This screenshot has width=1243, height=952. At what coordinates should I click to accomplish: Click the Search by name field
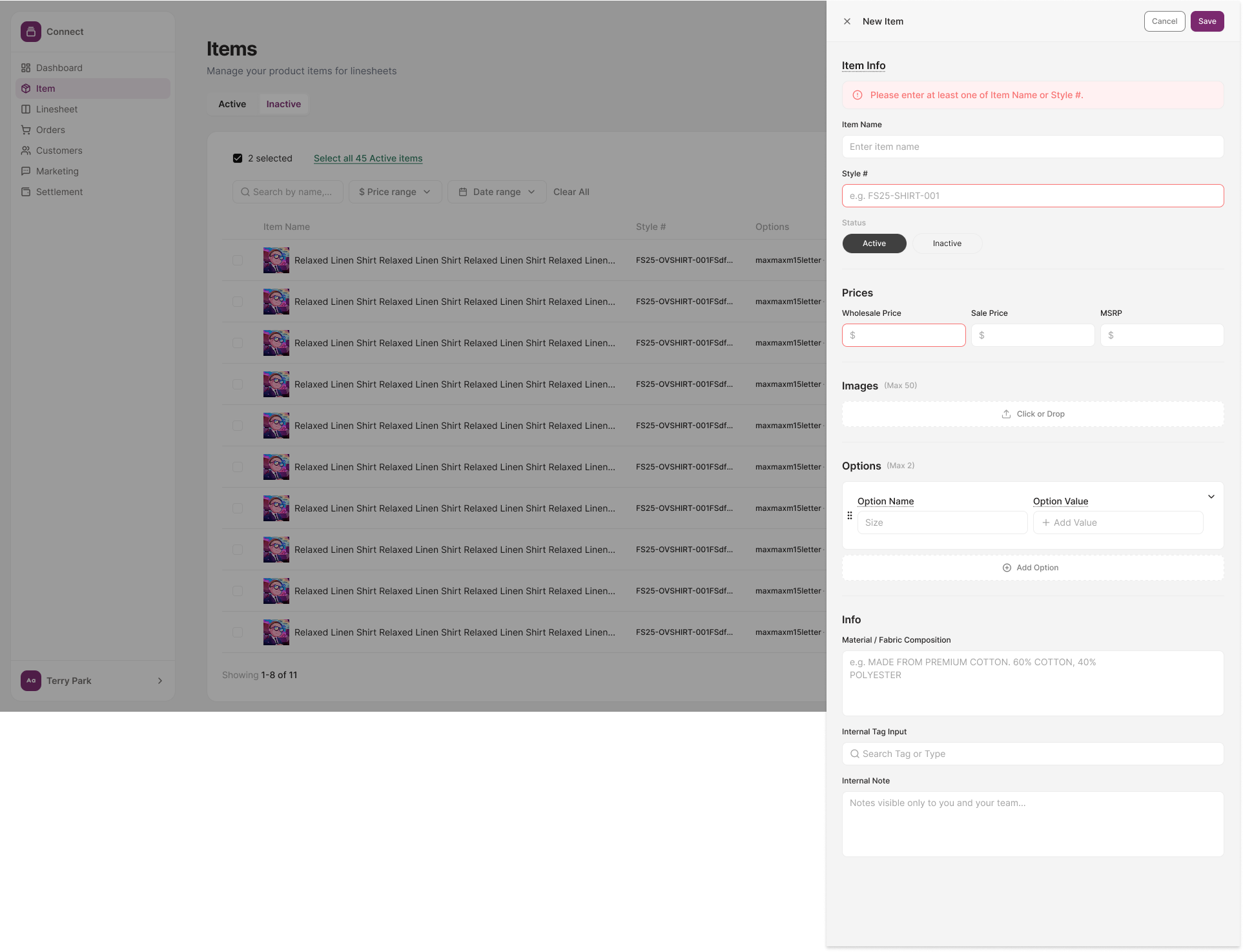coord(287,192)
